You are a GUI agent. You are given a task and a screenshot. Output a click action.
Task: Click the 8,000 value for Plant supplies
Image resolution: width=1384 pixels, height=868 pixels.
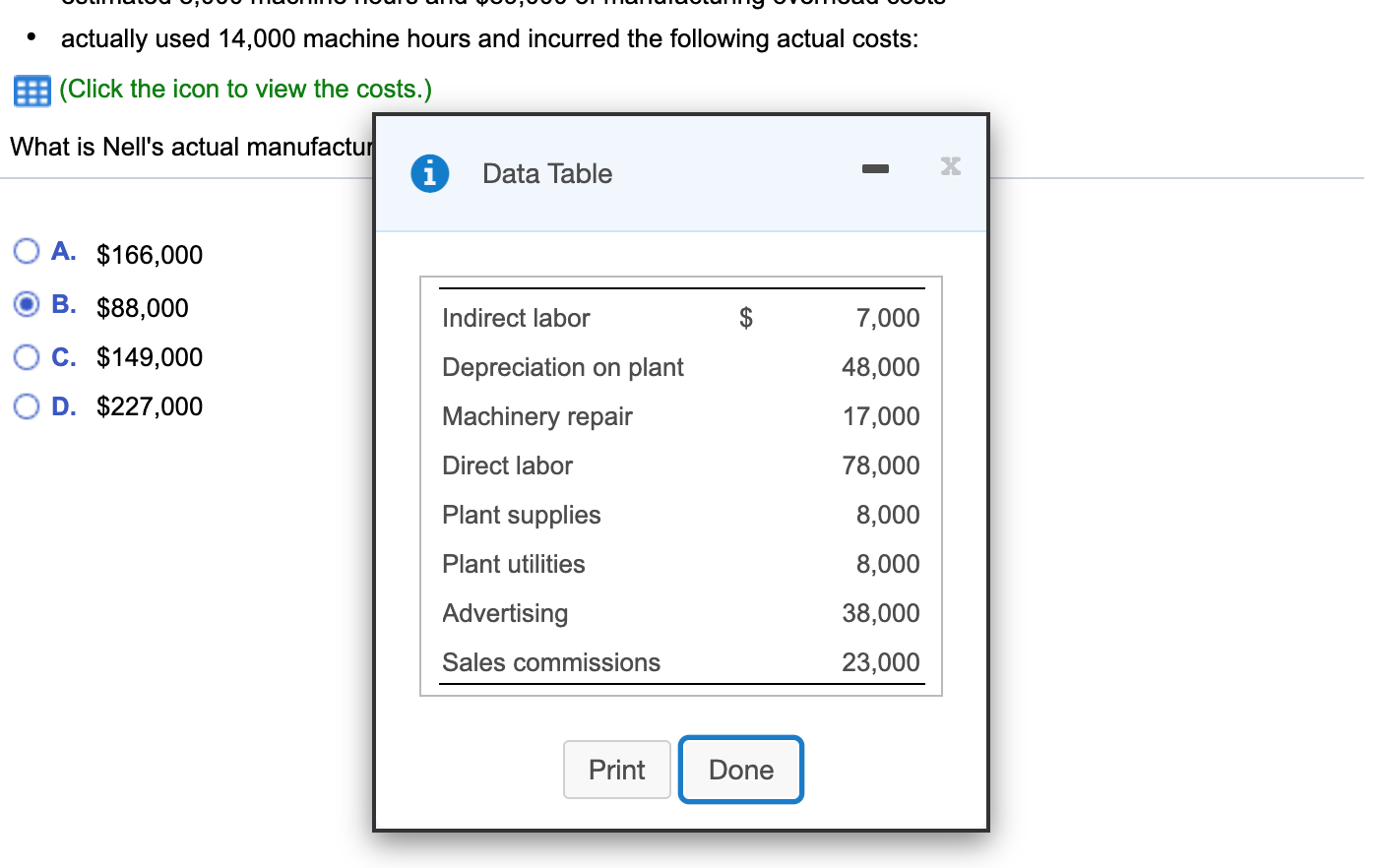click(888, 515)
